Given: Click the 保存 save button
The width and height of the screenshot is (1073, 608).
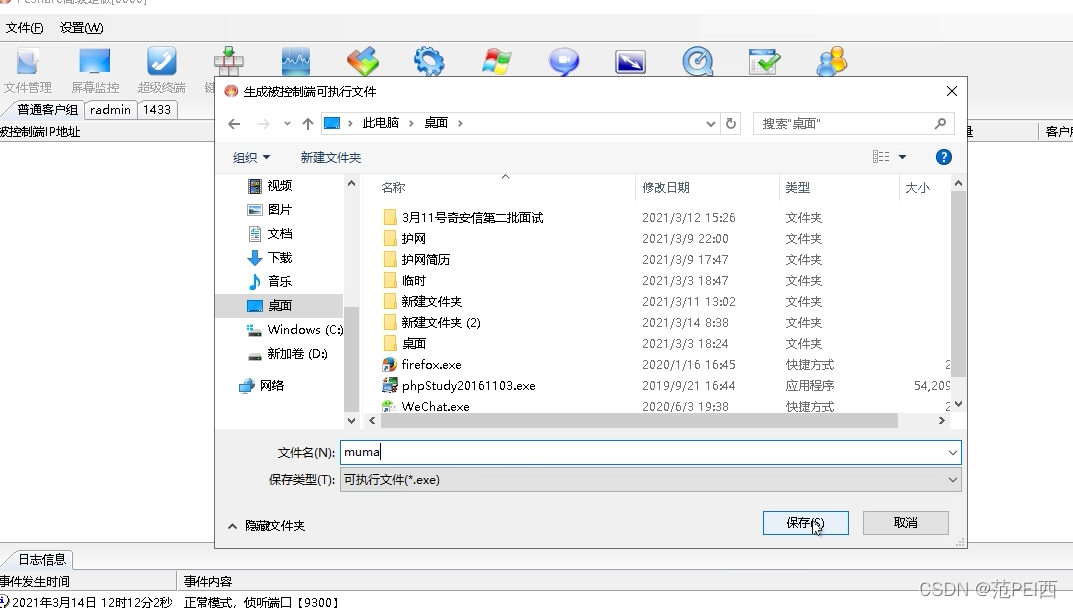Looking at the screenshot, I should [x=805, y=522].
